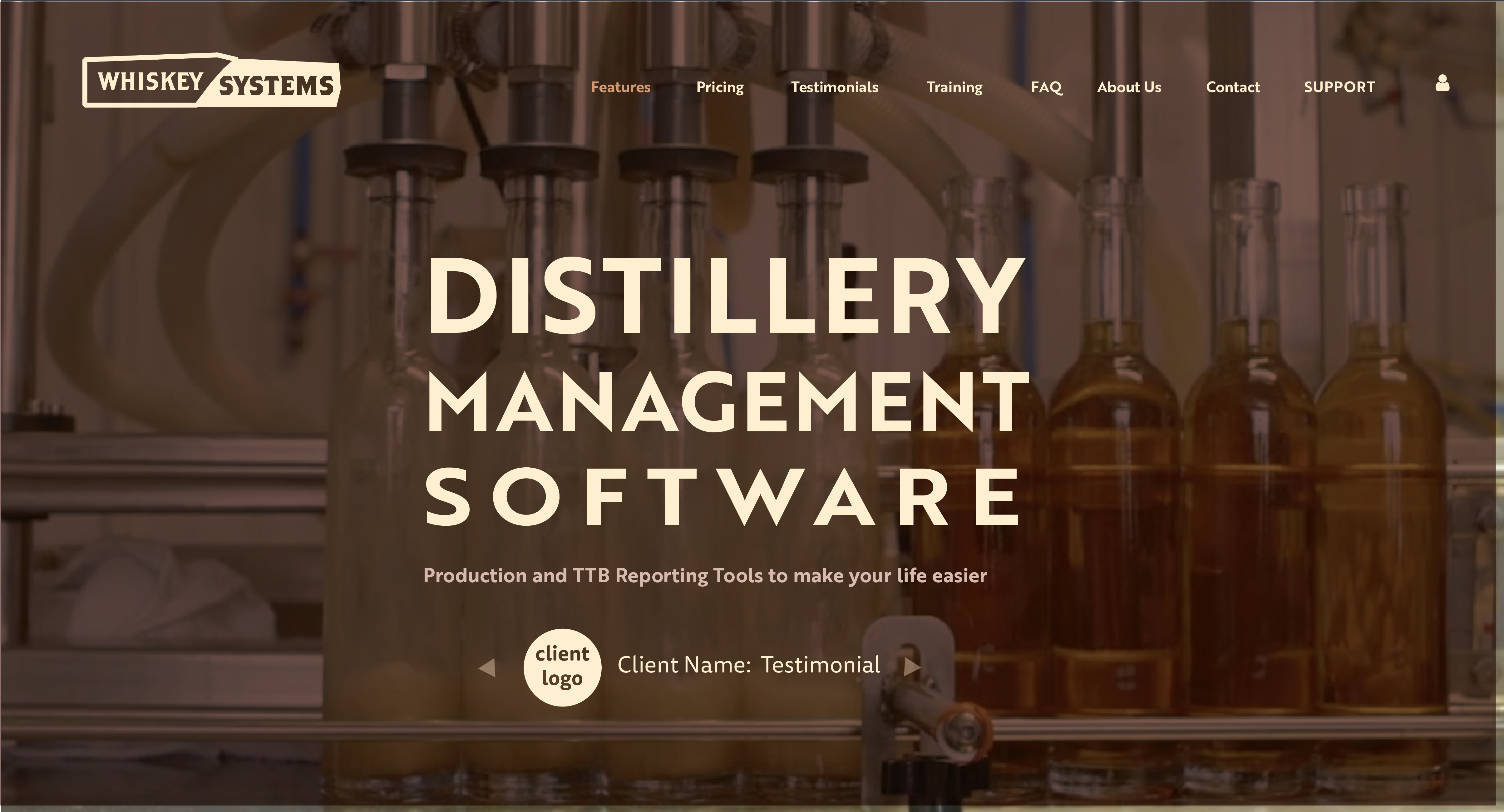Go to the Pricing page
This screenshot has width=1504, height=812.
click(x=719, y=87)
